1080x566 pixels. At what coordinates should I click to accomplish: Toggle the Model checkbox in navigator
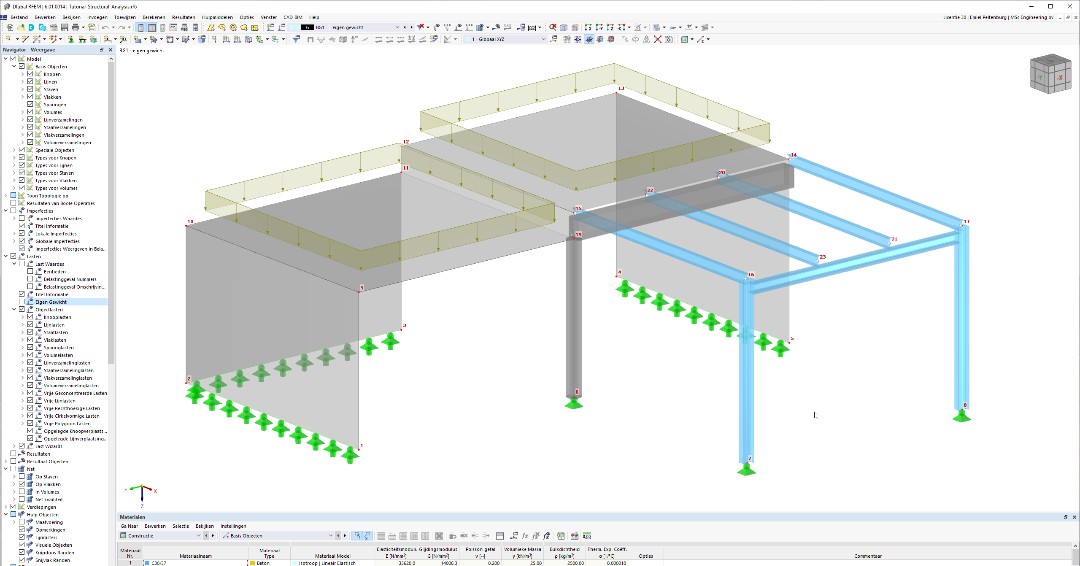point(13,59)
